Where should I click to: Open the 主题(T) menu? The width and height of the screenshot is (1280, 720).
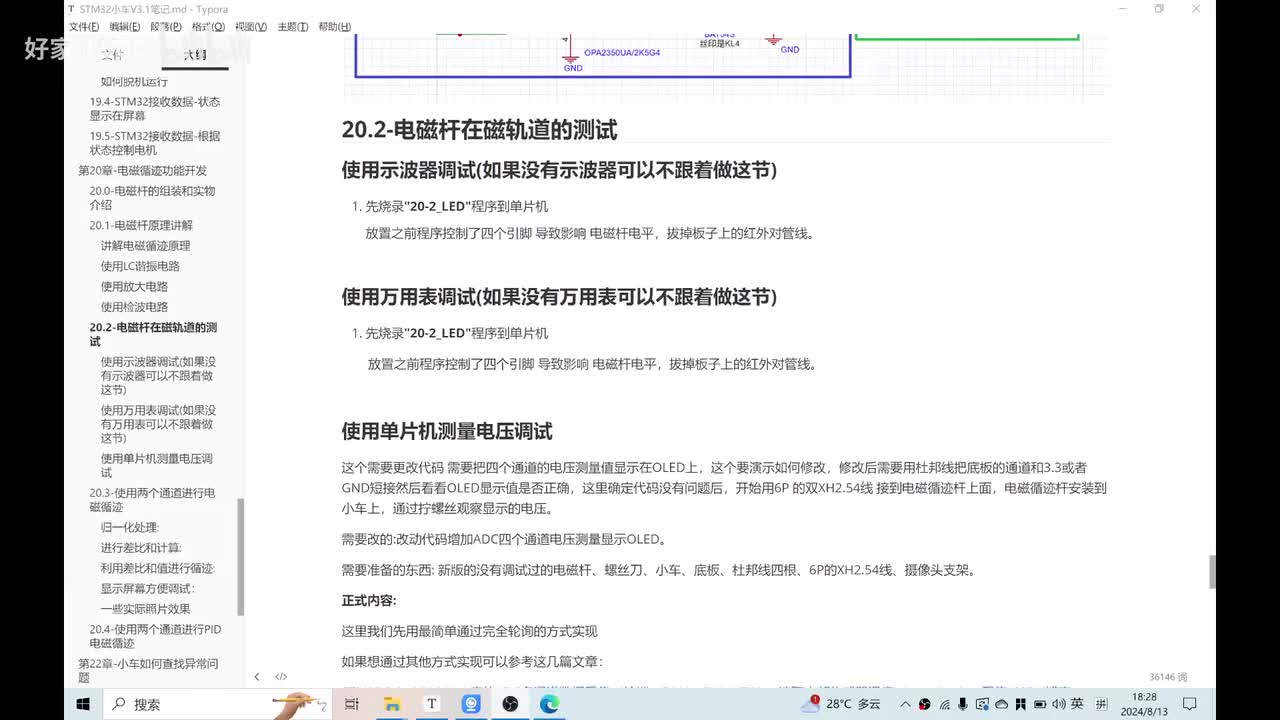coord(292,27)
